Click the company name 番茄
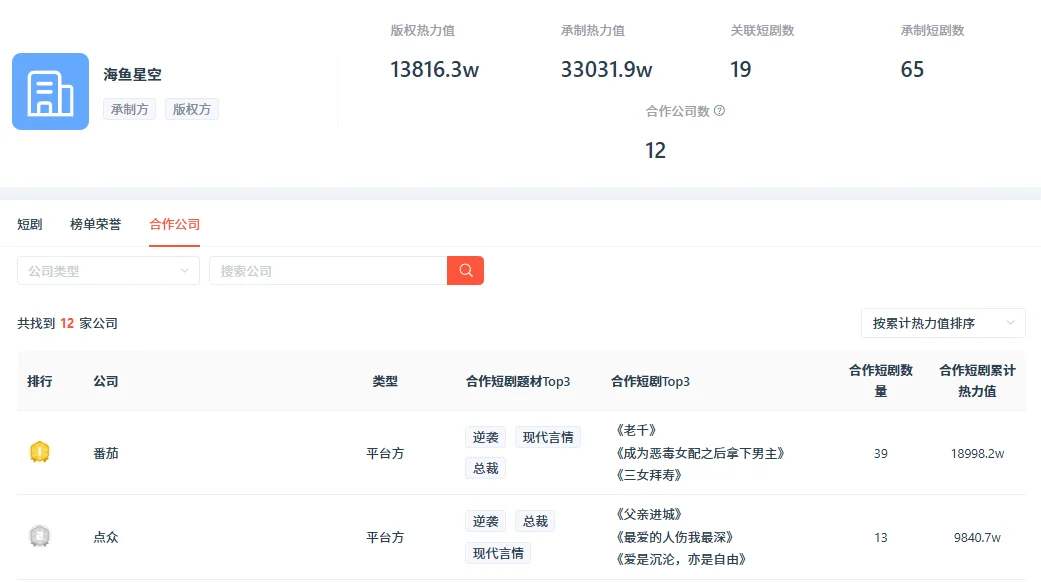 click(x=105, y=452)
